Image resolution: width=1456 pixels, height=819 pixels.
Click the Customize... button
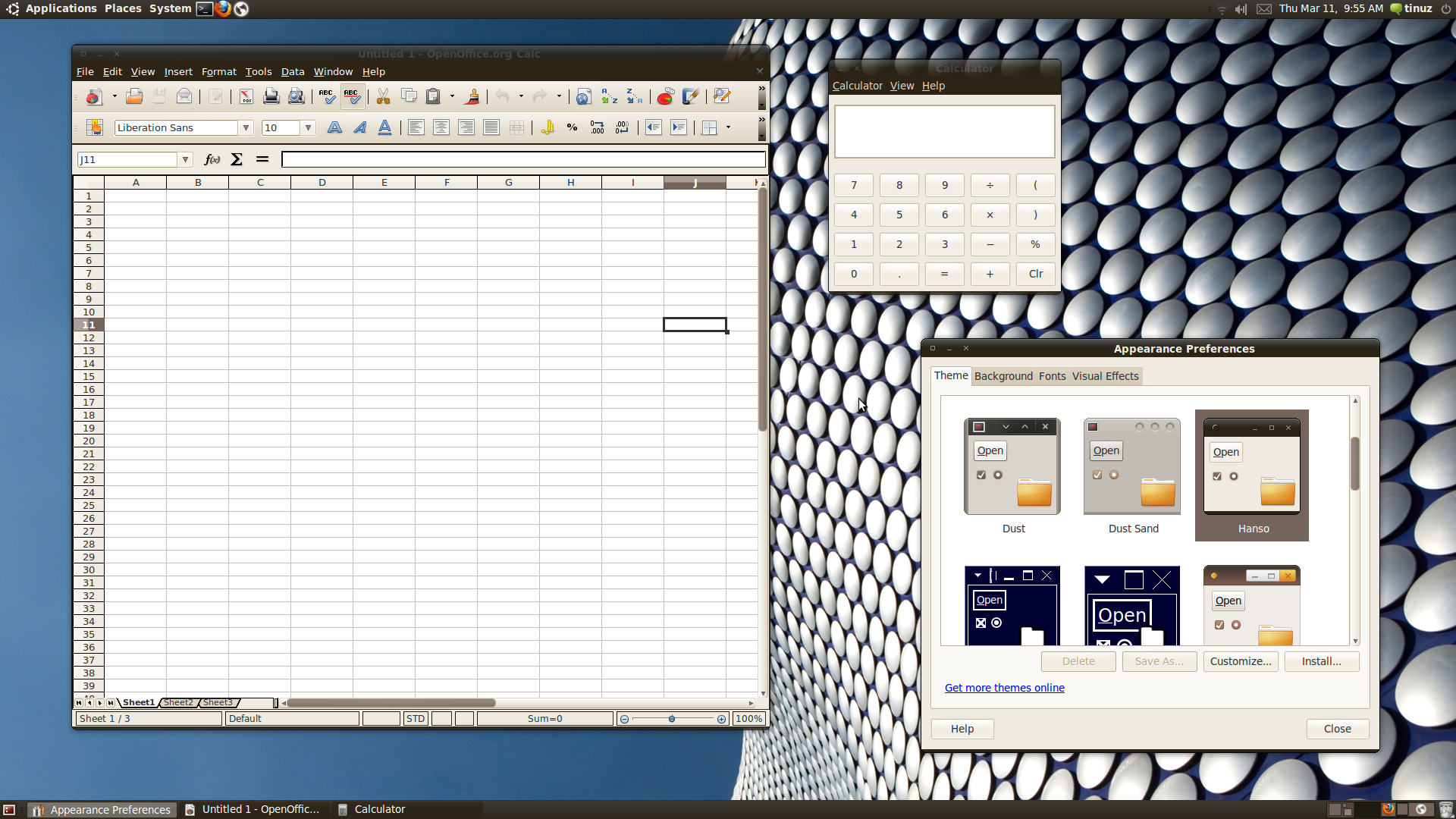pos(1241,661)
